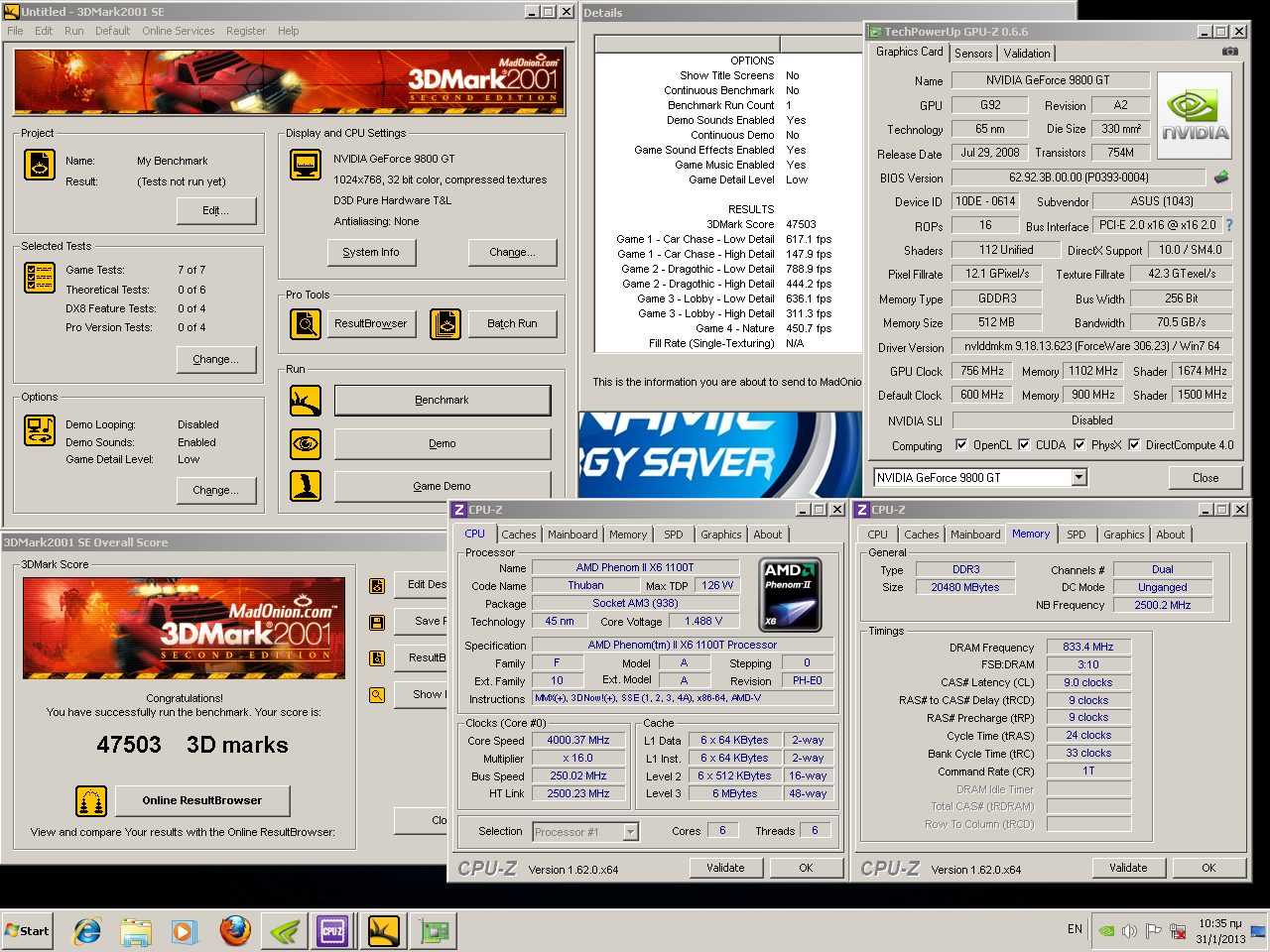Image resolution: width=1270 pixels, height=952 pixels.
Task: Click OK in the right CPU-Z window
Action: coord(1208,868)
